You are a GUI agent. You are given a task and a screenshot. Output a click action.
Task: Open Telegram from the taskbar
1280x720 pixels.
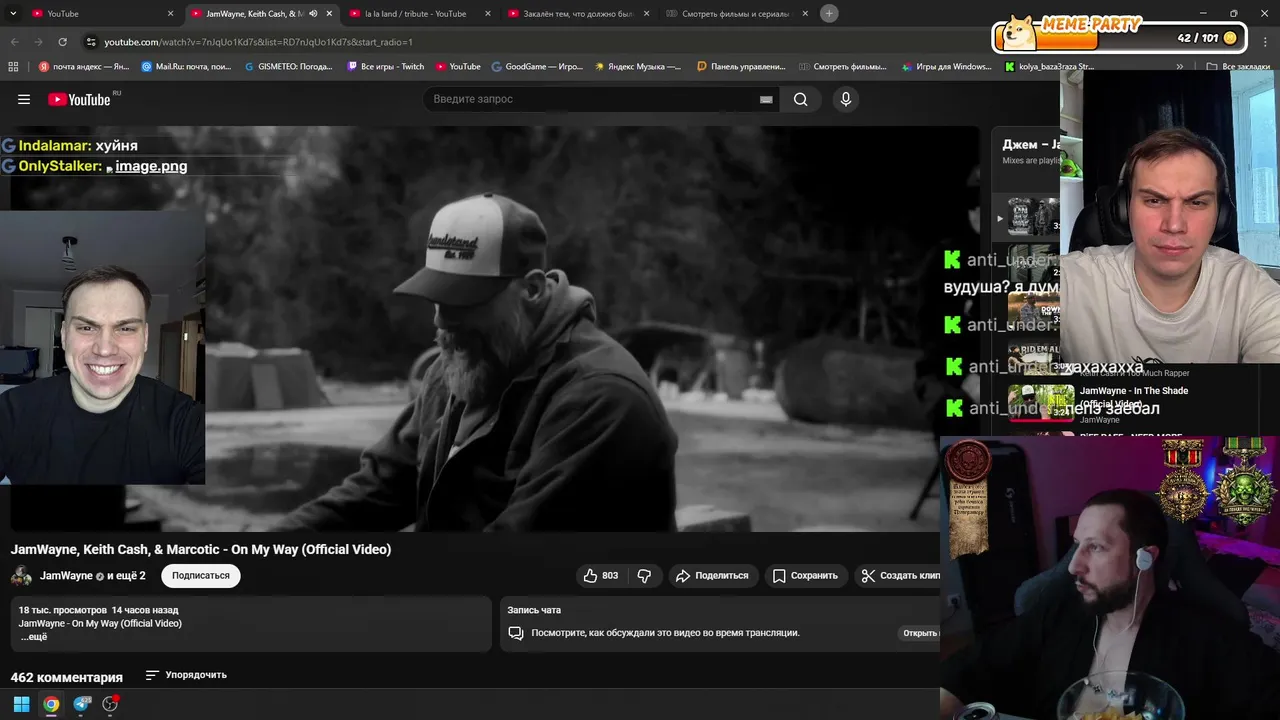82,704
